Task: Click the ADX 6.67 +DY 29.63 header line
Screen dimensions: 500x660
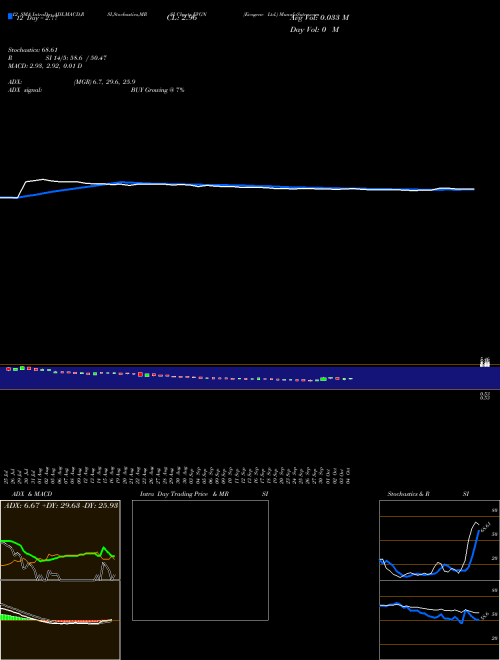Action: click(x=61, y=505)
